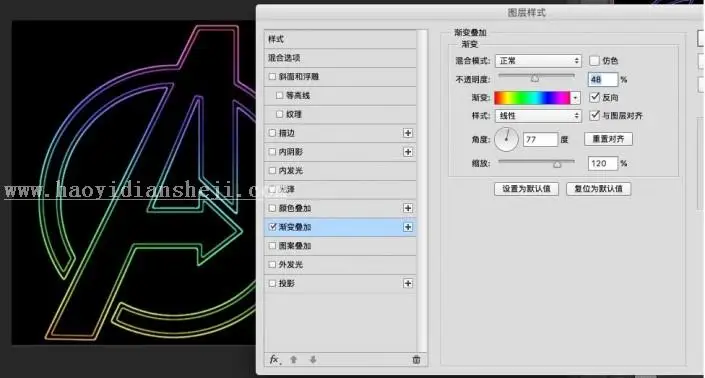Viewport: 705px width, 378px height.
Task: Click the rainbow gradient swatch
Action: click(x=532, y=98)
